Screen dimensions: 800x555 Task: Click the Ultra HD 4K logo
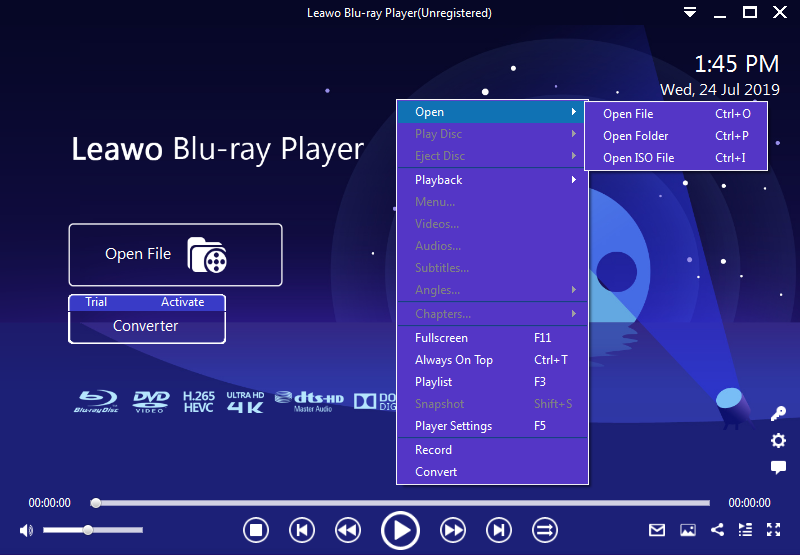[245, 401]
